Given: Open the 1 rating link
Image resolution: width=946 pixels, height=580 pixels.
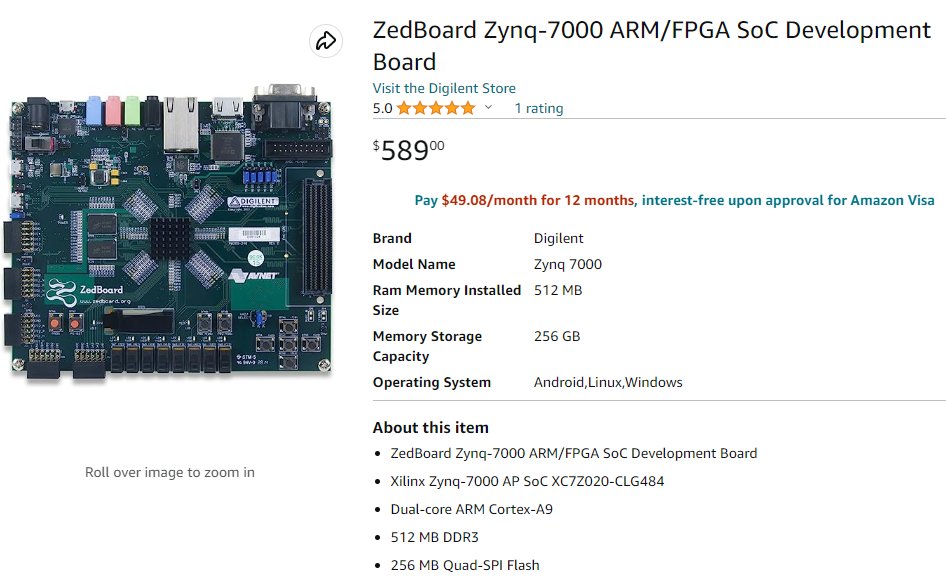Looking at the screenshot, I should pos(538,108).
